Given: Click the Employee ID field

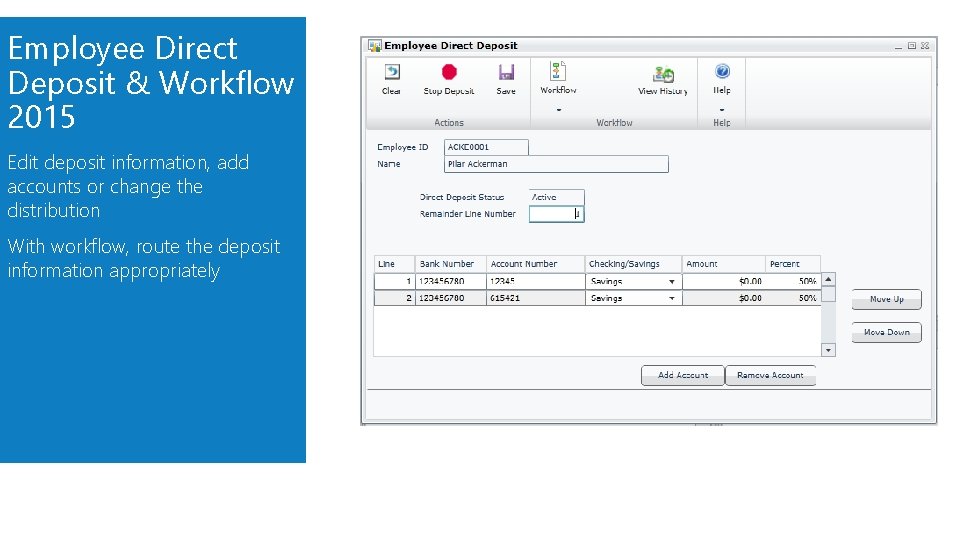Looking at the screenshot, I should (486, 147).
